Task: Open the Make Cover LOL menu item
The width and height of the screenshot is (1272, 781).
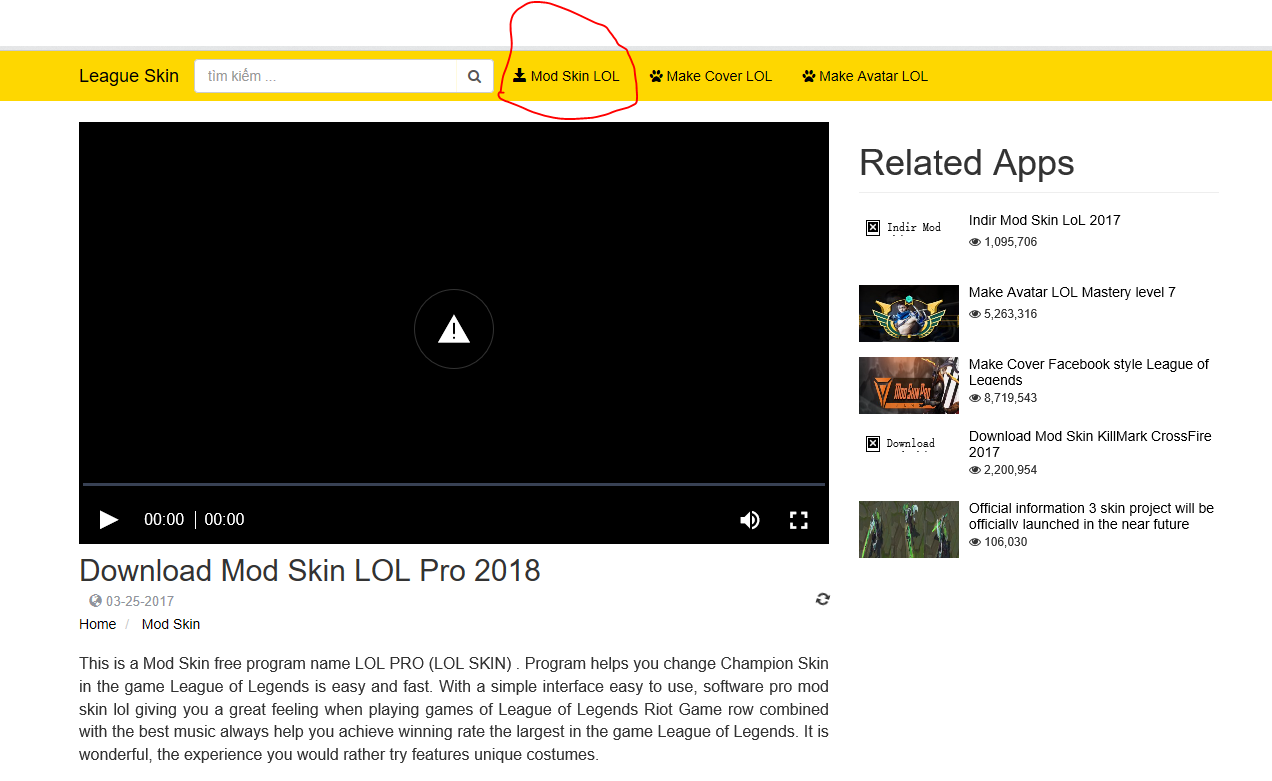Action: 711,76
